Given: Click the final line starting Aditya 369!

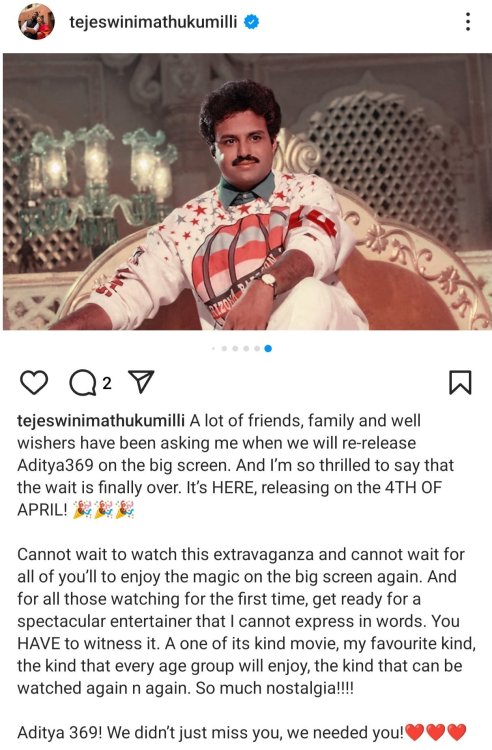Looking at the screenshot, I should 242,732.
